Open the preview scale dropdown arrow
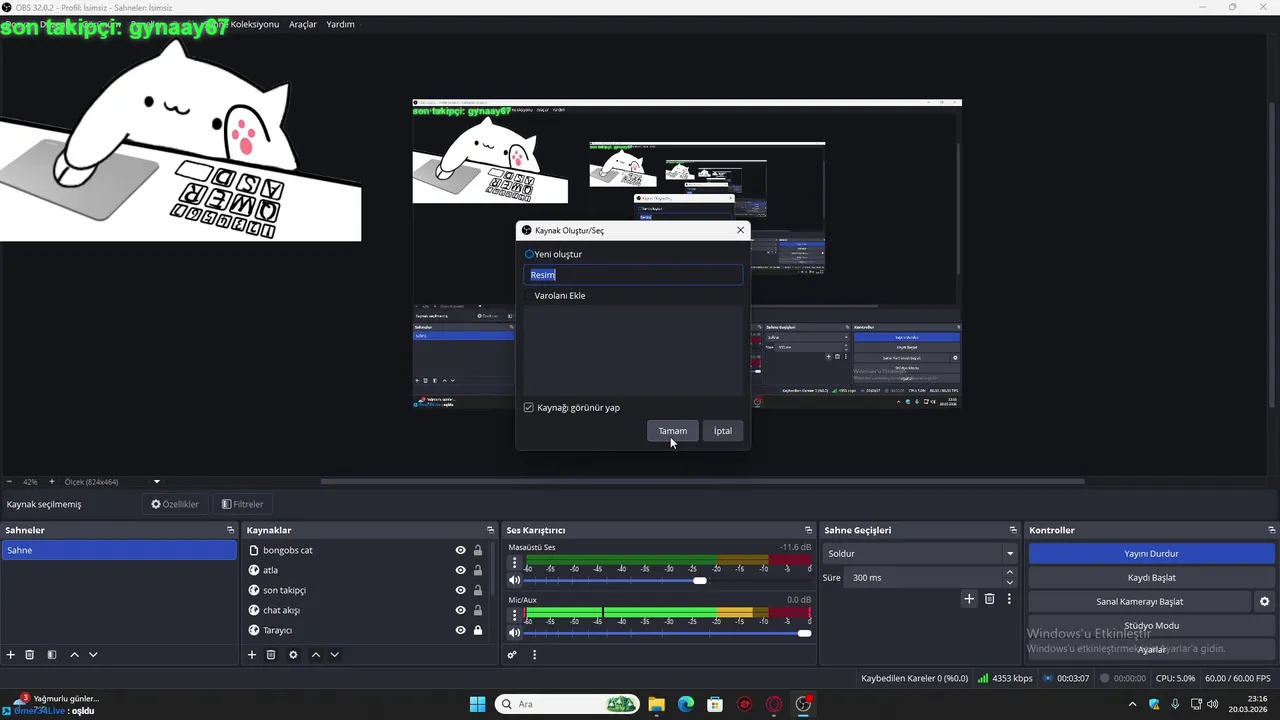This screenshot has height=720, width=1280. point(156,482)
